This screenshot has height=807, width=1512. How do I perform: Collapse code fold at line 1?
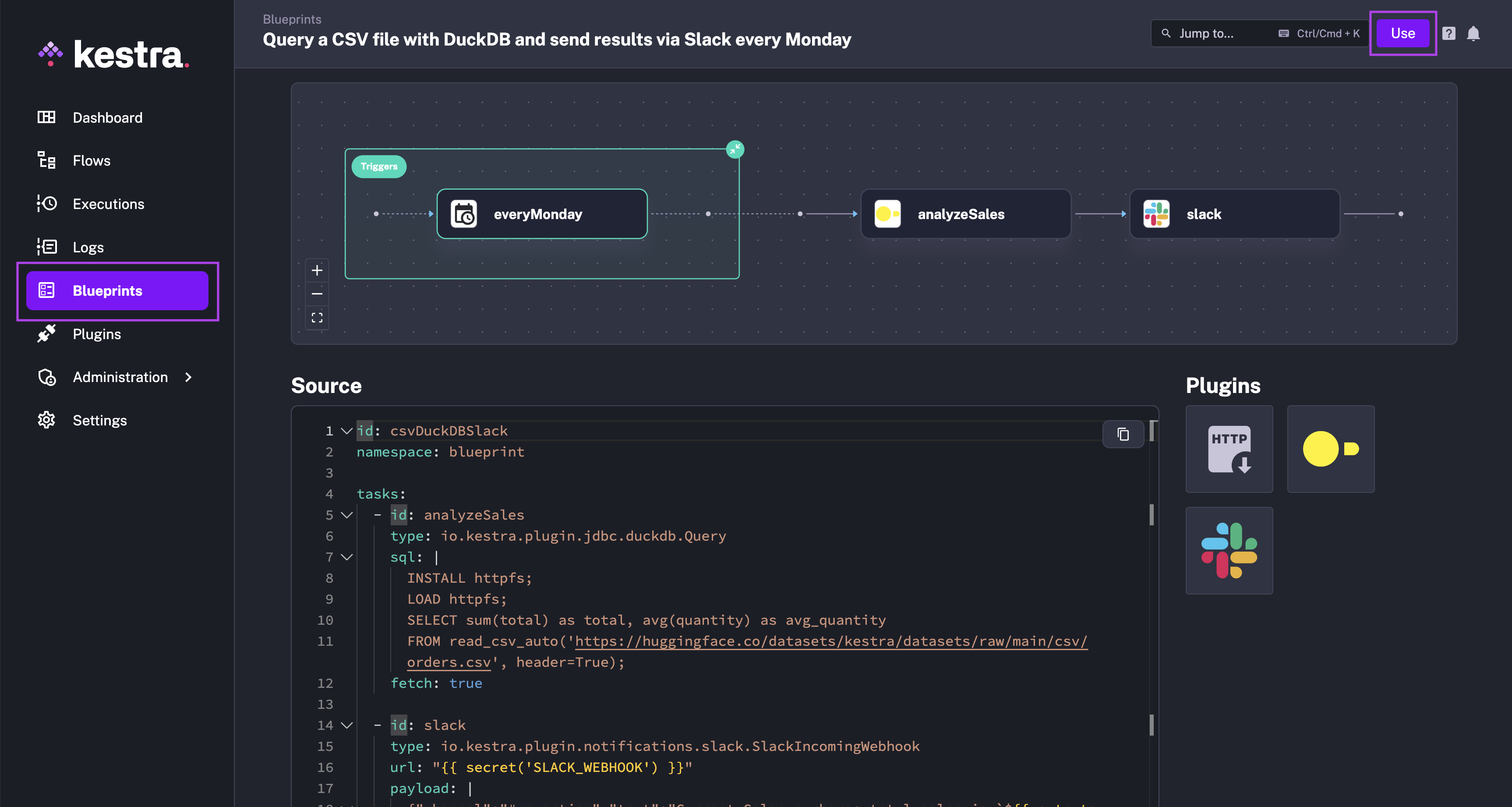346,431
